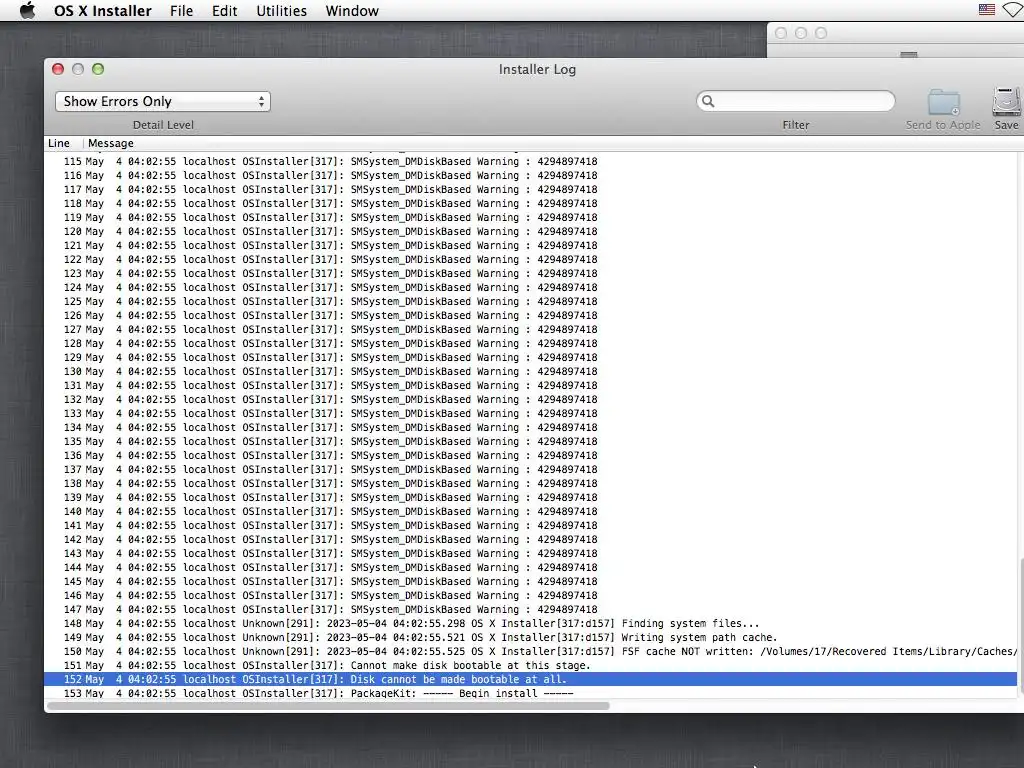Click the magnifying glass in the Filter field
The width and height of the screenshot is (1024, 768).
point(708,101)
